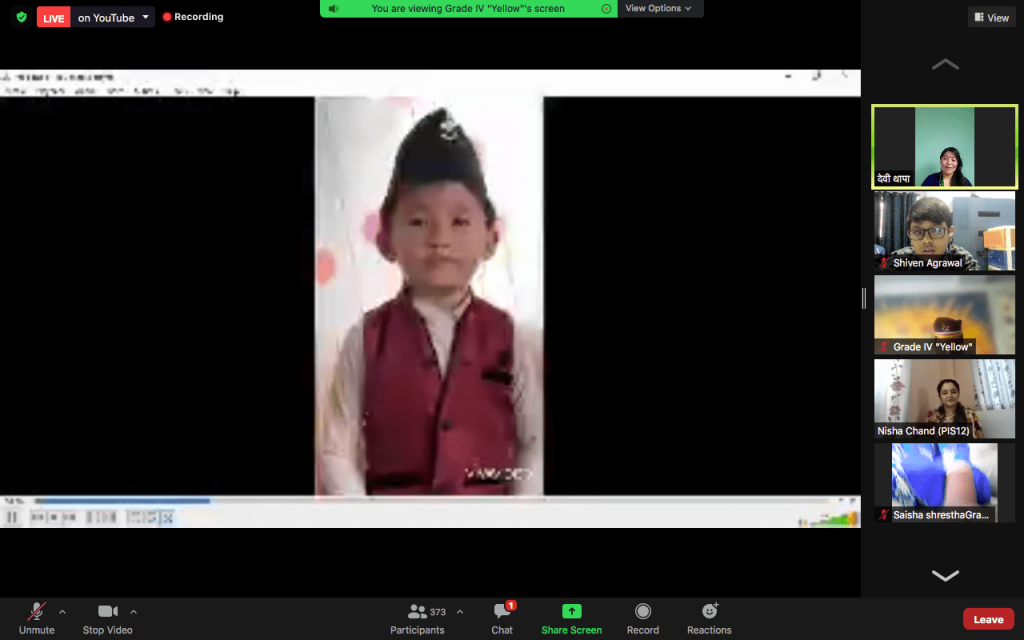Image resolution: width=1024 pixels, height=640 pixels.
Task: Click the green Share Screen icon
Action: (571, 611)
